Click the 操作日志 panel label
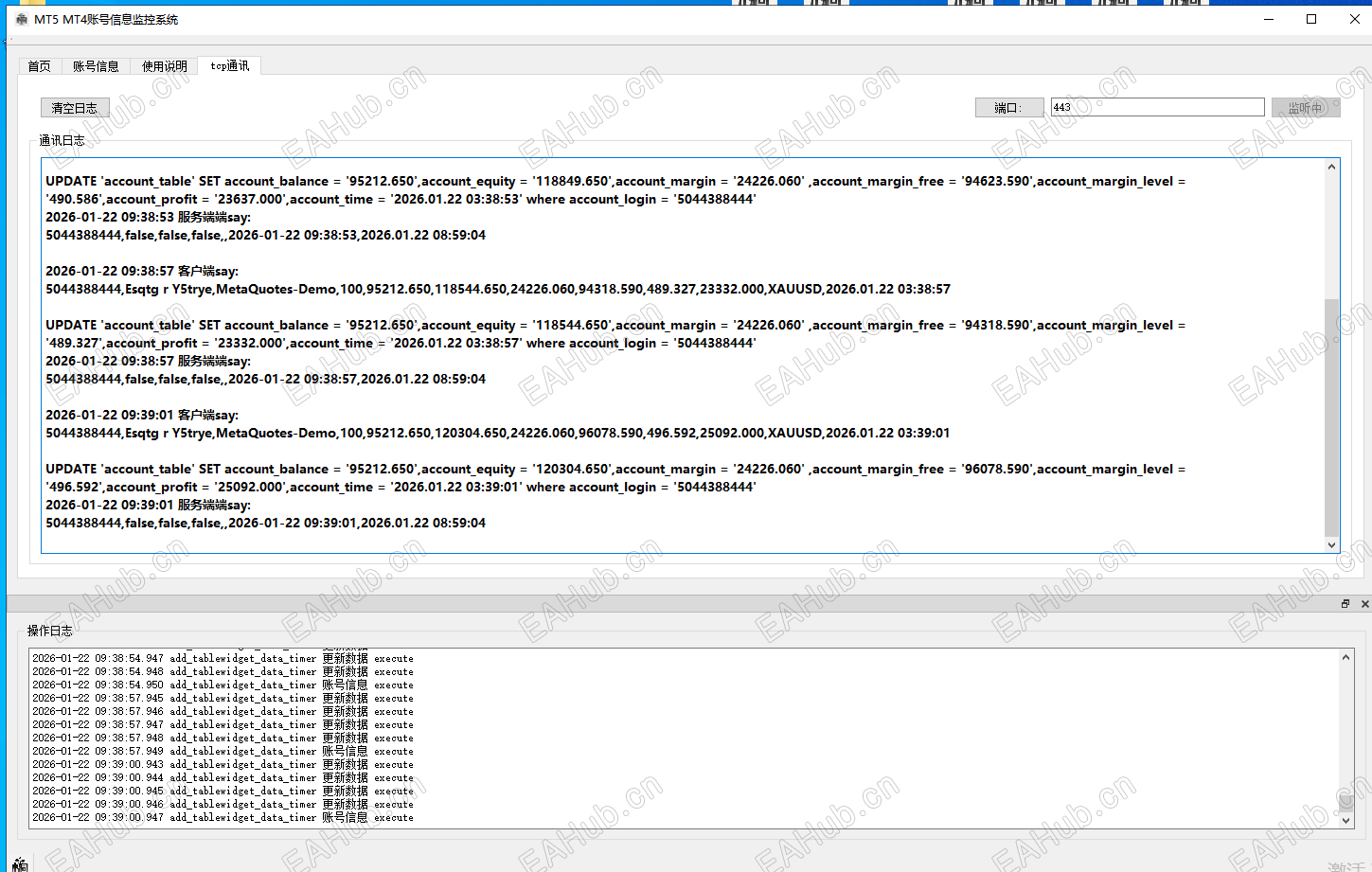 (49, 631)
